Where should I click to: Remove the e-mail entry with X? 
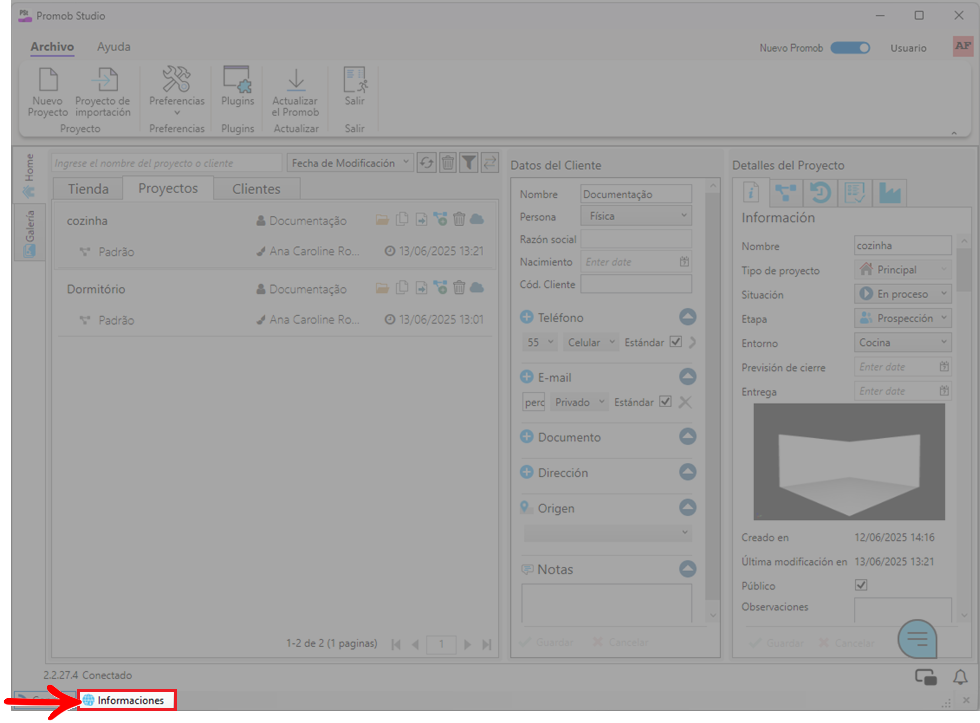coord(686,402)
